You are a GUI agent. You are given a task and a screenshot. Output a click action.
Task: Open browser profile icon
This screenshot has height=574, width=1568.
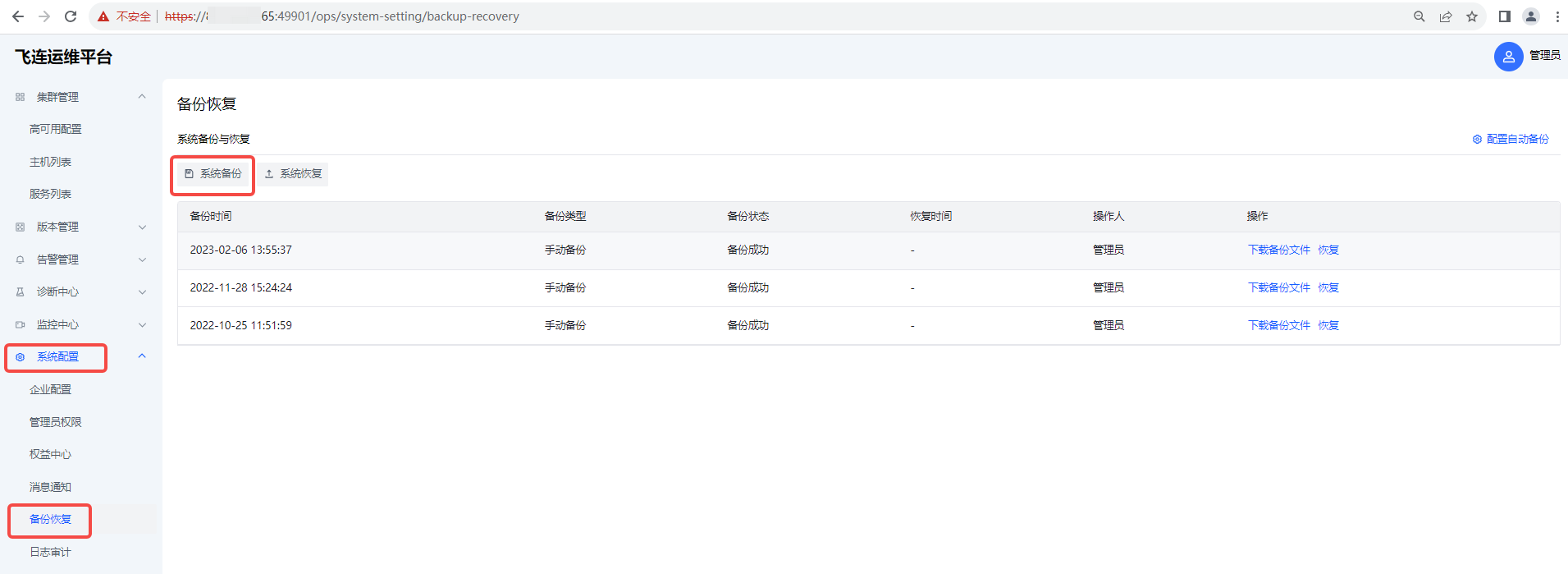pyautogui.click(x=1531, y=16)
